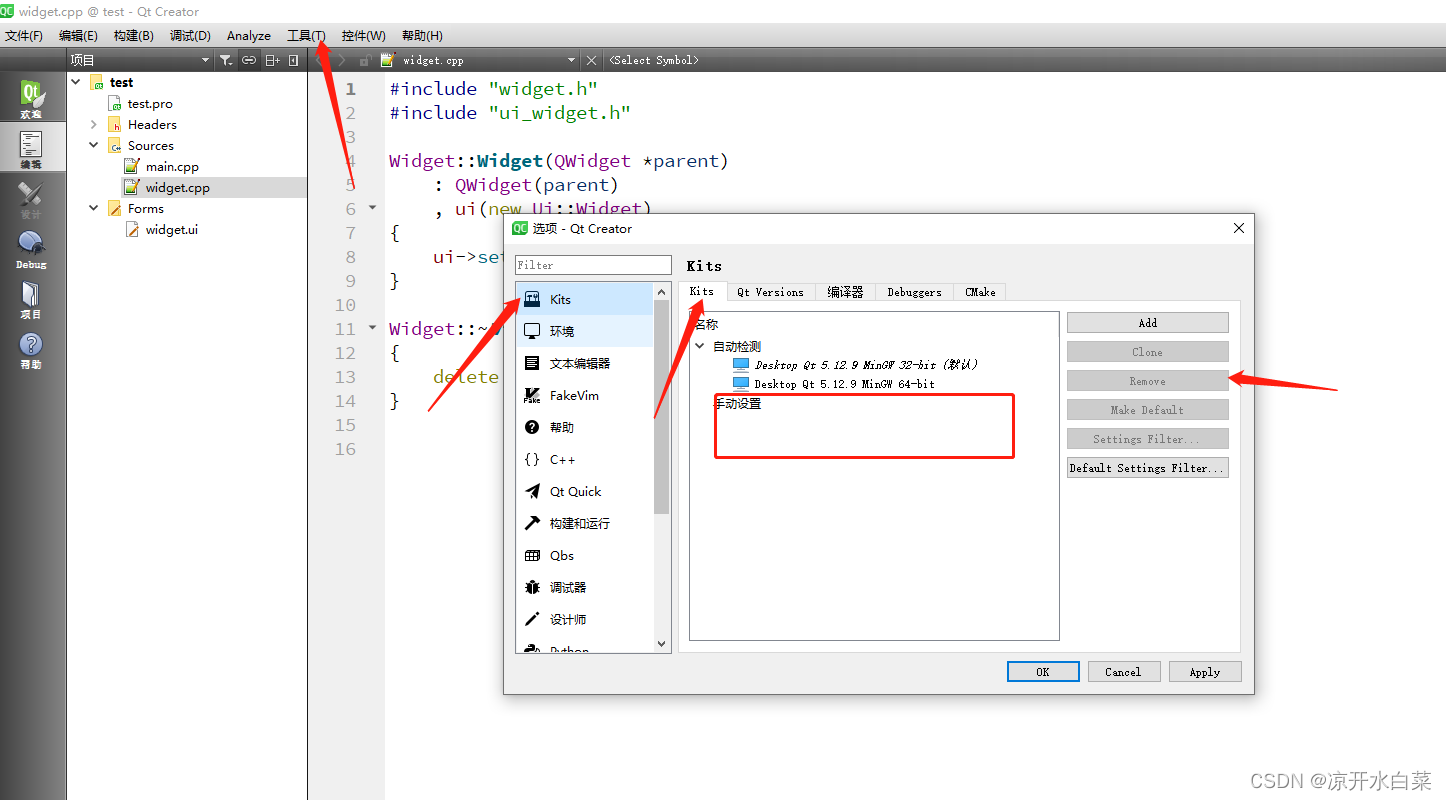Open the 文件(F) menu

[24, 35]
